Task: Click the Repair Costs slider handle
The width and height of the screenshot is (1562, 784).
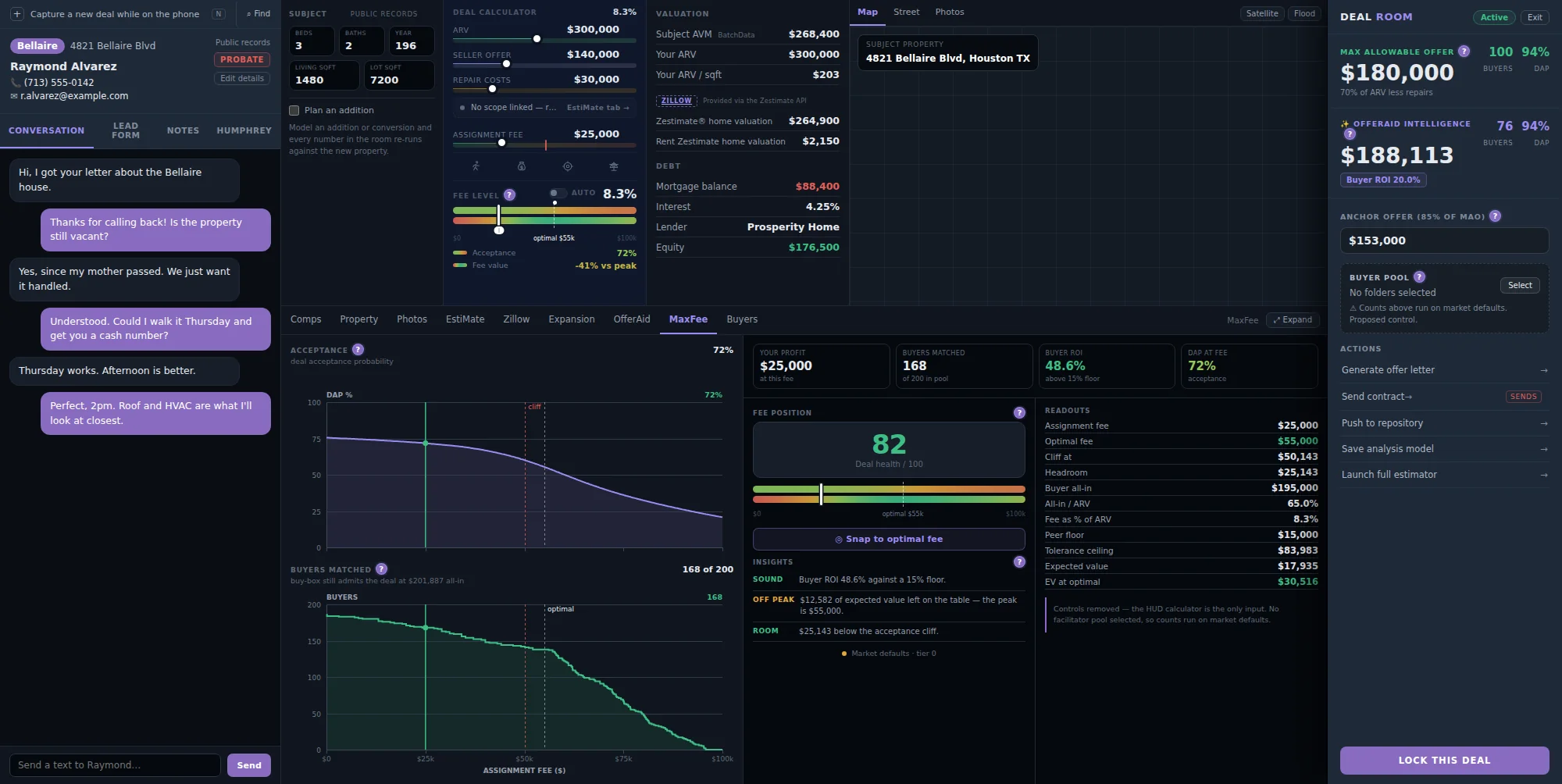Action: click(492, 89)
